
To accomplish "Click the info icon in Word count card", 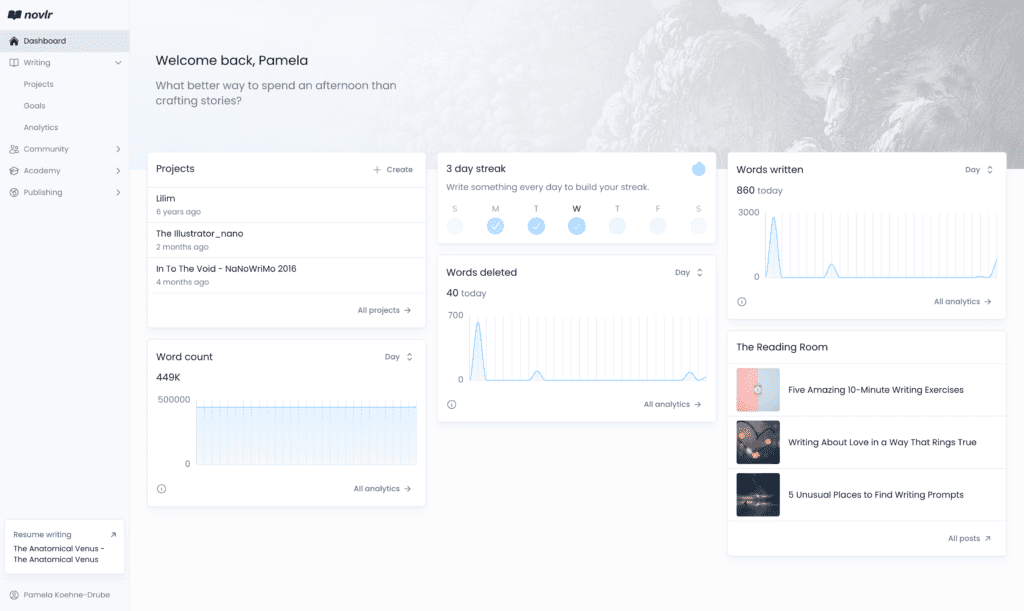I will point(161,488).
